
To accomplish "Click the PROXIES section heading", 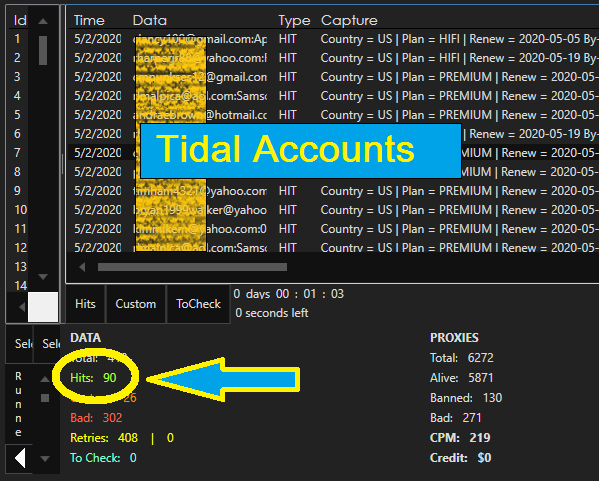I will (x=454, y=338).
